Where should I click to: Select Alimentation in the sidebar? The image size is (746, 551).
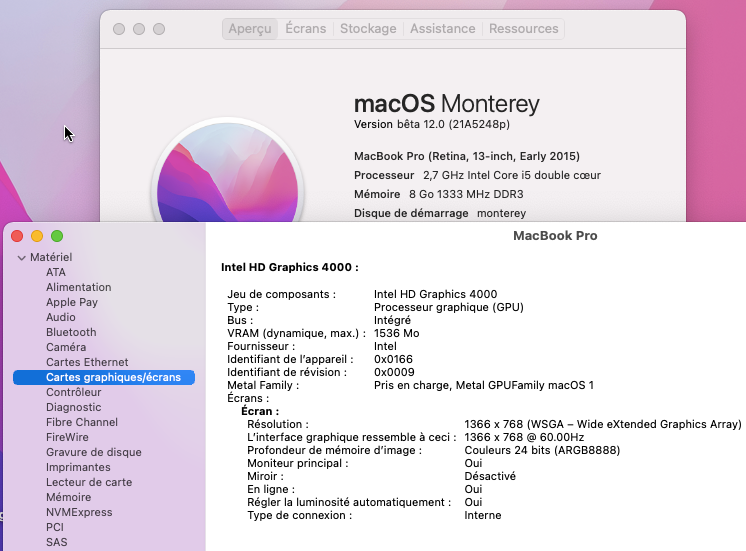(79, 287)
